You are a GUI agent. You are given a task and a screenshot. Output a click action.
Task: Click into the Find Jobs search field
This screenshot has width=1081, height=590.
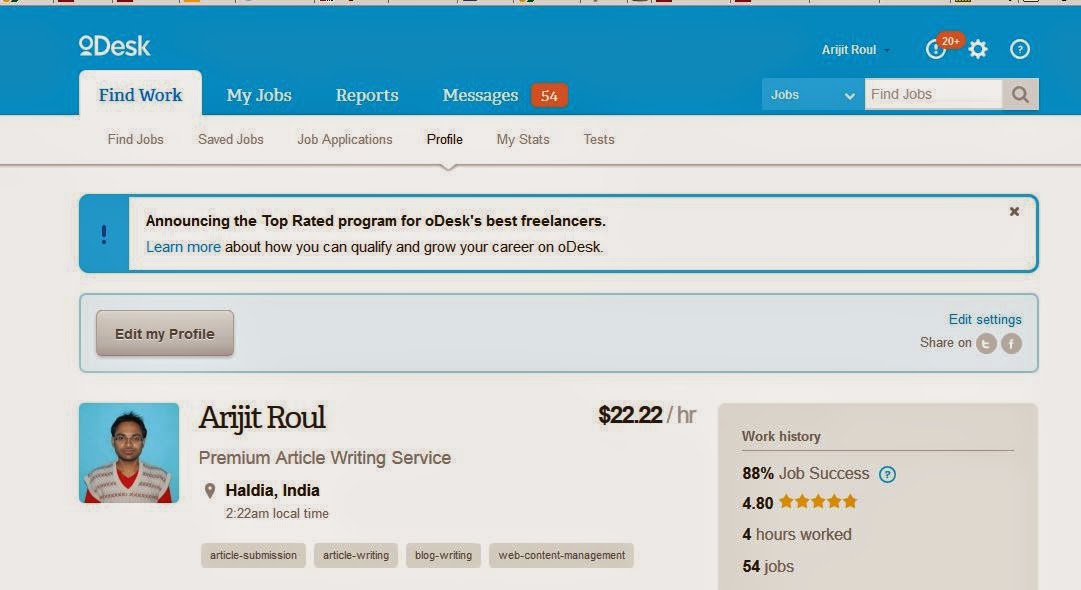pos(933,94)
